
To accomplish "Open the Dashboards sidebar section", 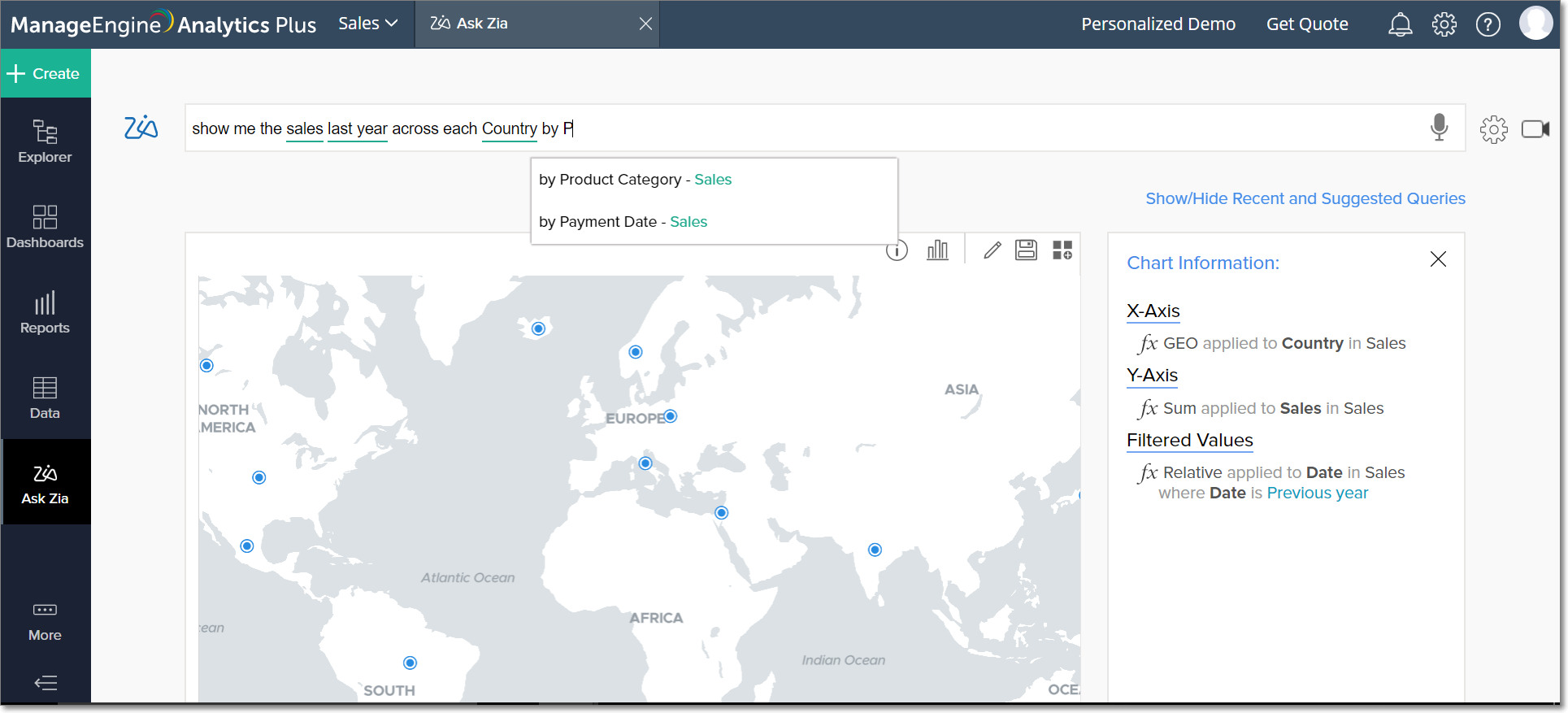I will (x=45, y=226).
